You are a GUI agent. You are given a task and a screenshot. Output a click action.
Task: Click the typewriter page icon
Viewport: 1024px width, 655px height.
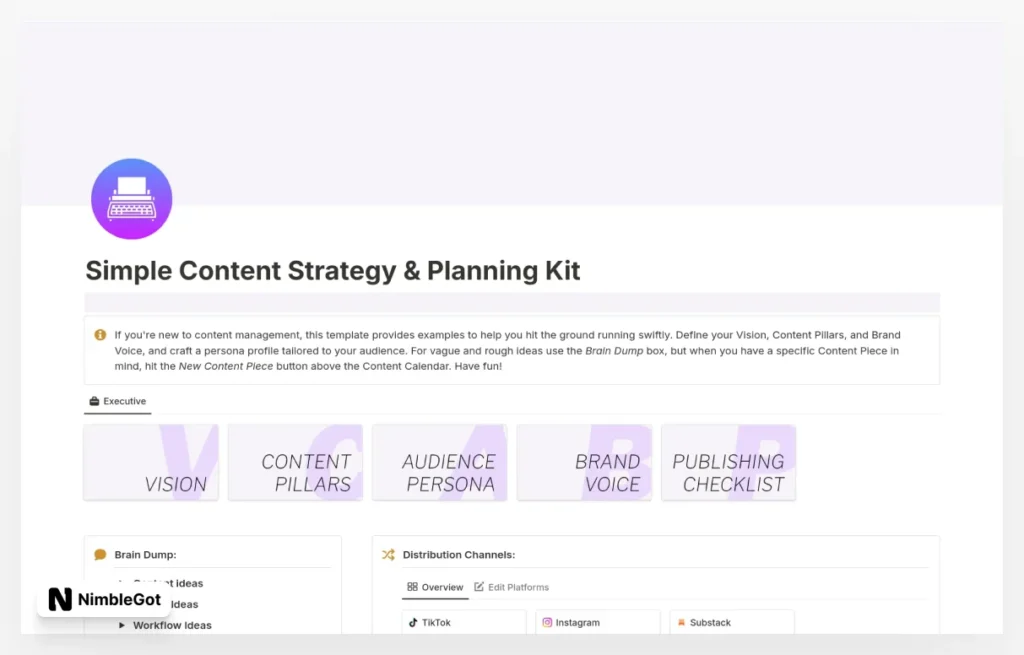coord(131,198)
